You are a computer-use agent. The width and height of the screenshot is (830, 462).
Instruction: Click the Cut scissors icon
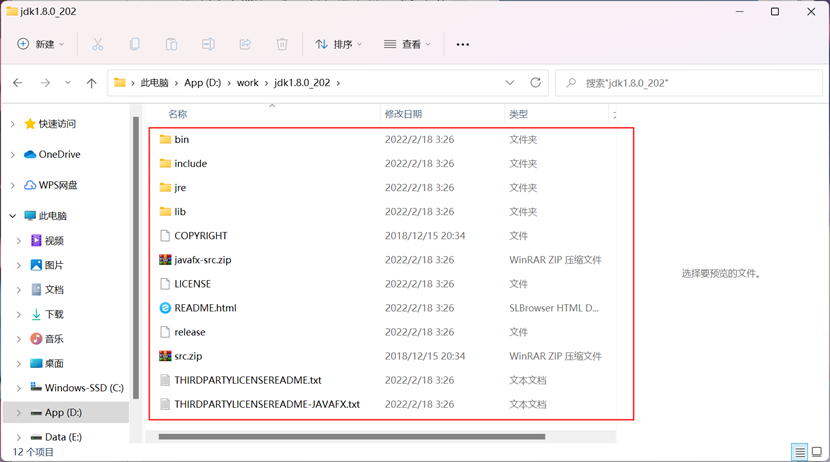tap(97, 44)
